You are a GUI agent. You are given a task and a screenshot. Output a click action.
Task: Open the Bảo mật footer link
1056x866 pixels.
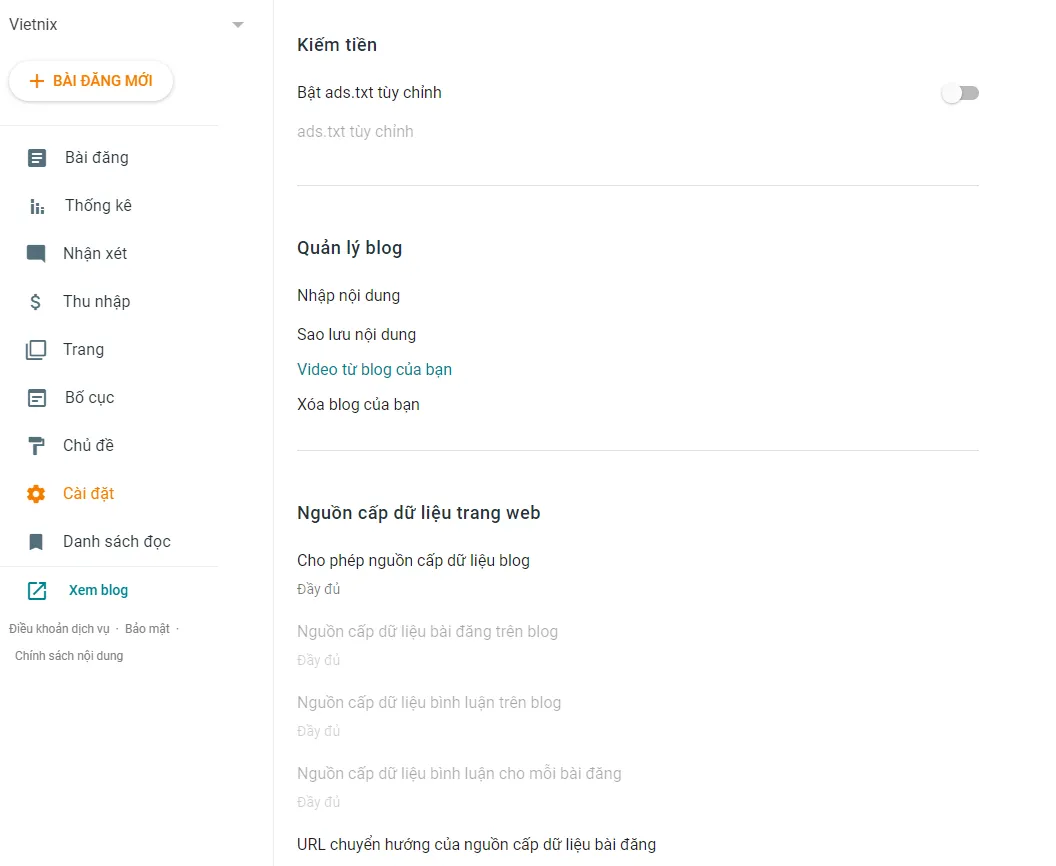pos(147,627)
